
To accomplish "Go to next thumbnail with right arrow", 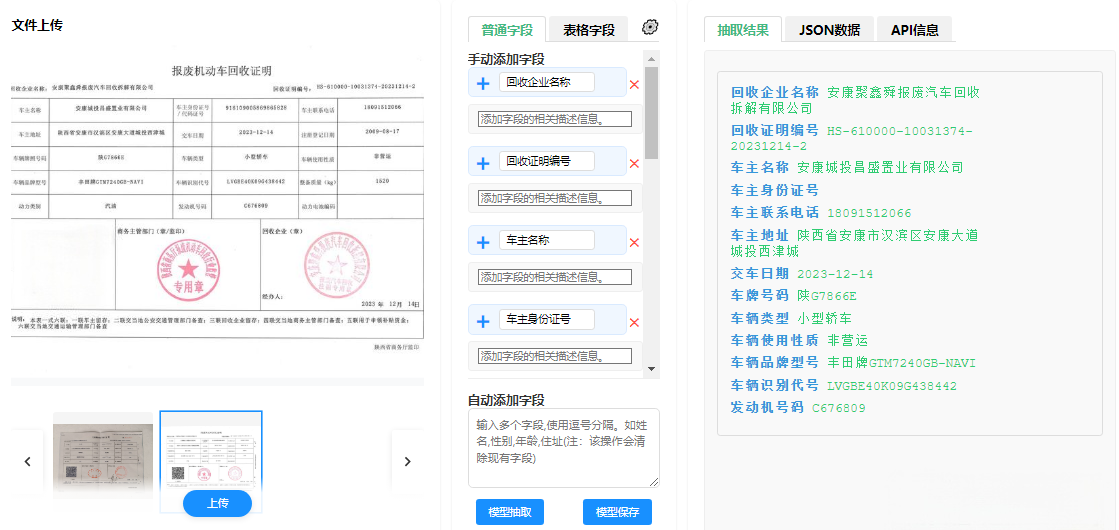I will (407, 461).
